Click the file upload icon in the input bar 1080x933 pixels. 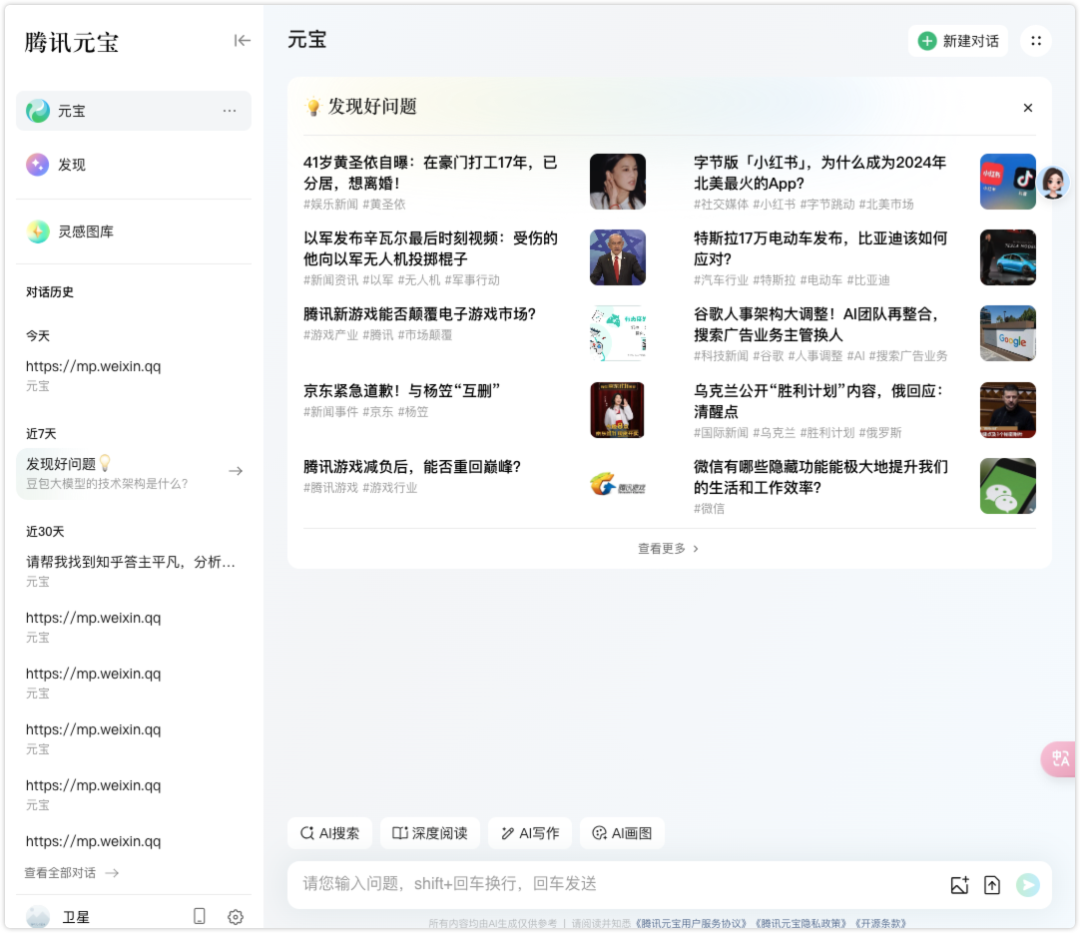coord(991,884)
